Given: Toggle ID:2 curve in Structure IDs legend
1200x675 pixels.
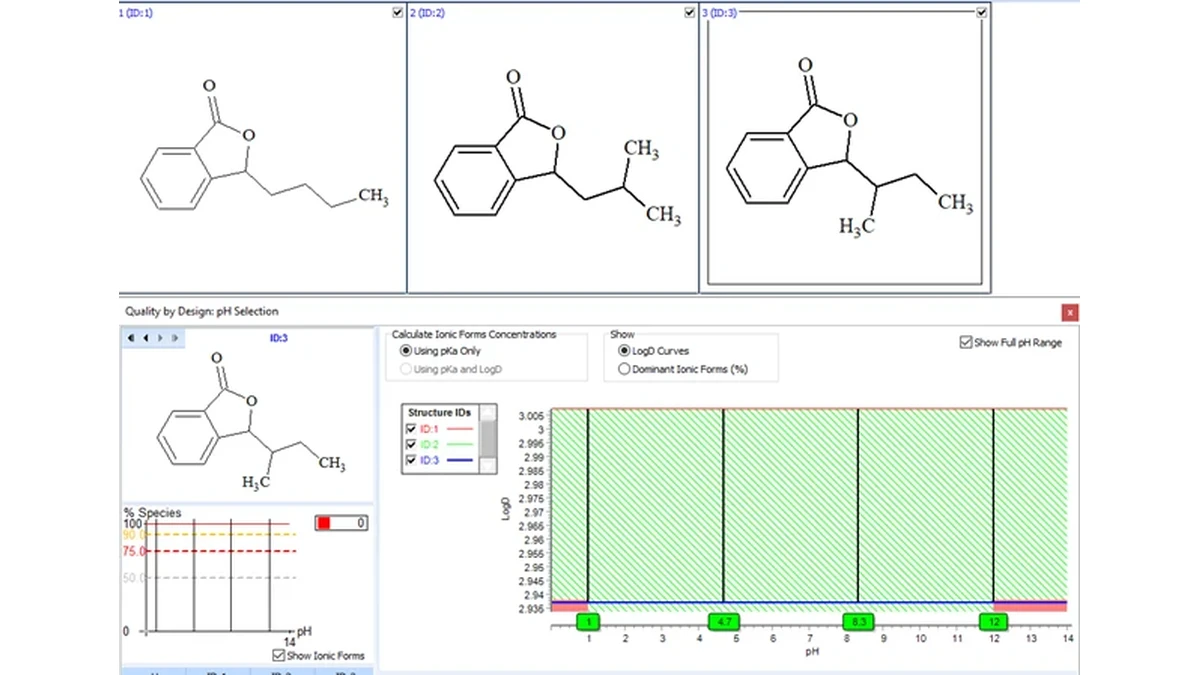Looking at the screenshot, I should pyautogui.click(x=411, y=444).
